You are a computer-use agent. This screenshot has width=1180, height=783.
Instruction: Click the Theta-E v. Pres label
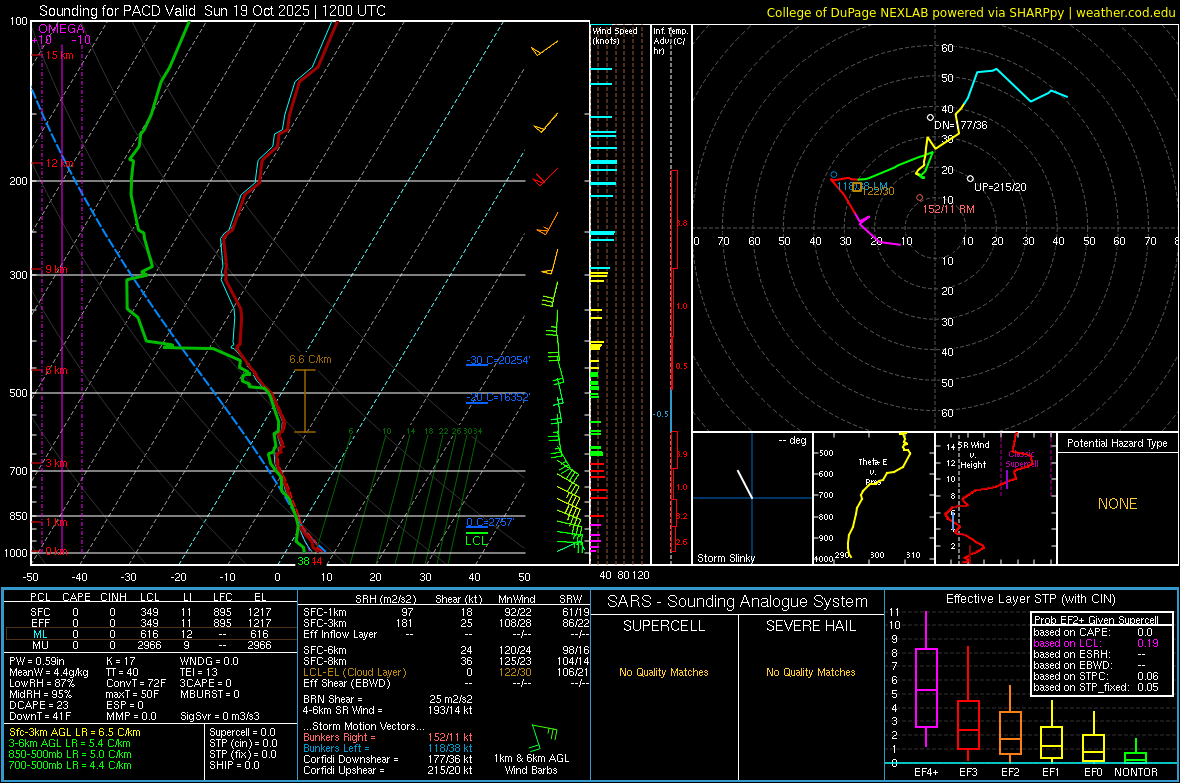(873, 471)
